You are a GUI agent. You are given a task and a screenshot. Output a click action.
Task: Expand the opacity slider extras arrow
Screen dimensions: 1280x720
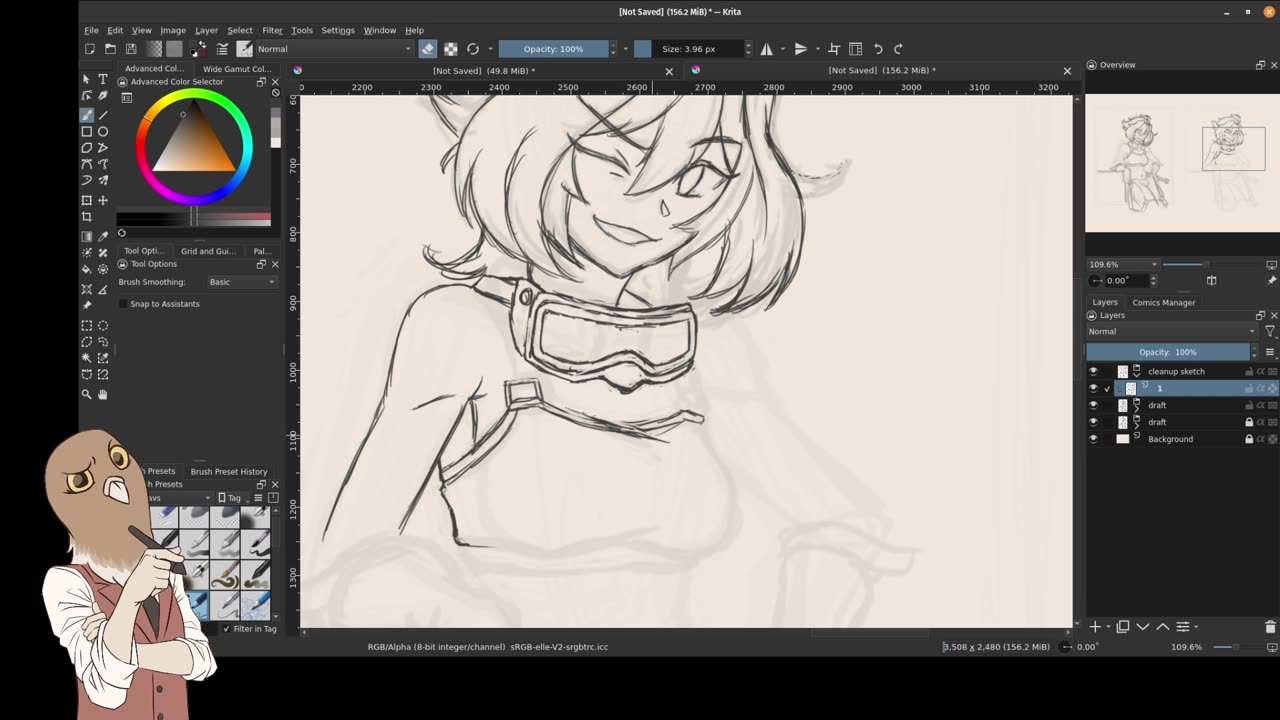625,49
